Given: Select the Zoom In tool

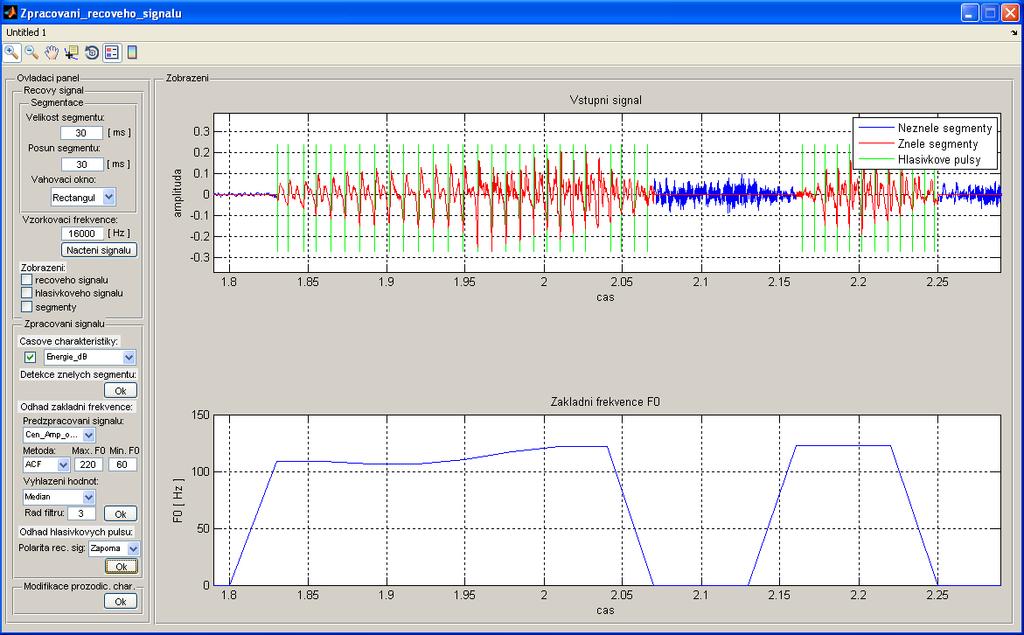Looking at the screenshot, I should coord(12,53).
